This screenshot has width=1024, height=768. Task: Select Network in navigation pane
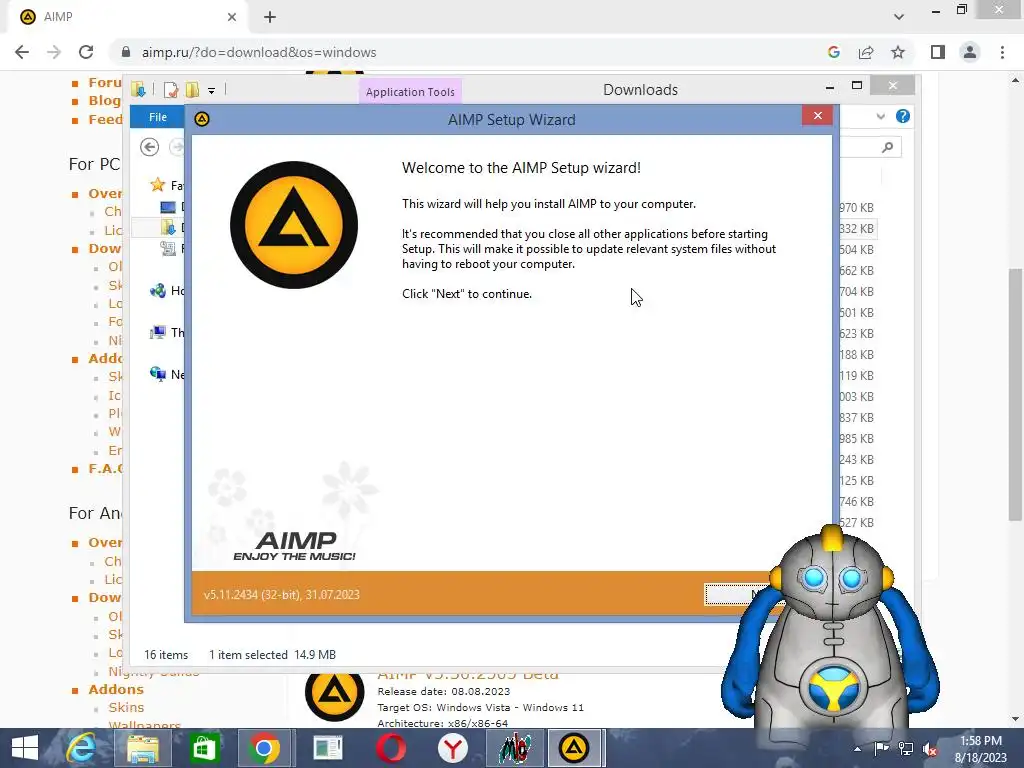coord(166,374)
